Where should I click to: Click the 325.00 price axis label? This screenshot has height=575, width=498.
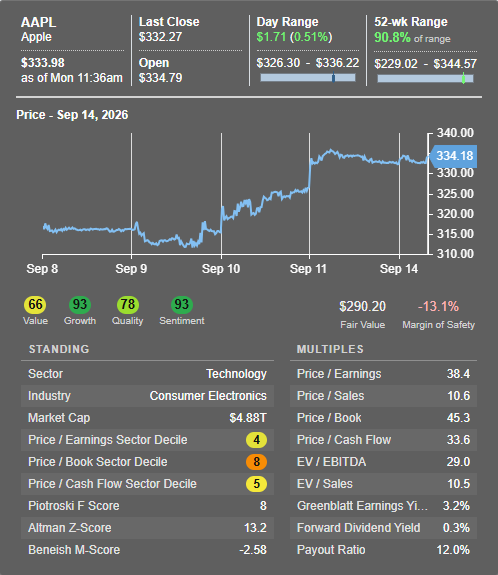point(455,194)
